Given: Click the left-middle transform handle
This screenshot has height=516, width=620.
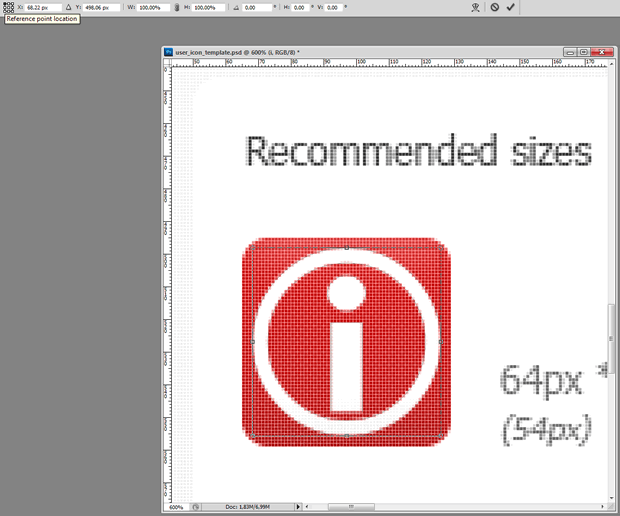Looking at the screenshot, I should pyautogui.click(x=253, y=342).
